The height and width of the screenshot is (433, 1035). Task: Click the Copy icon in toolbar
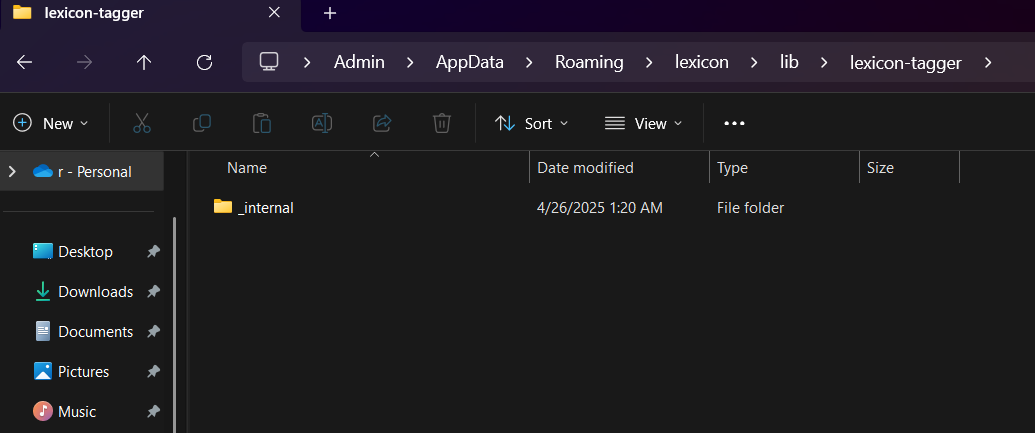tap(201, 123)
